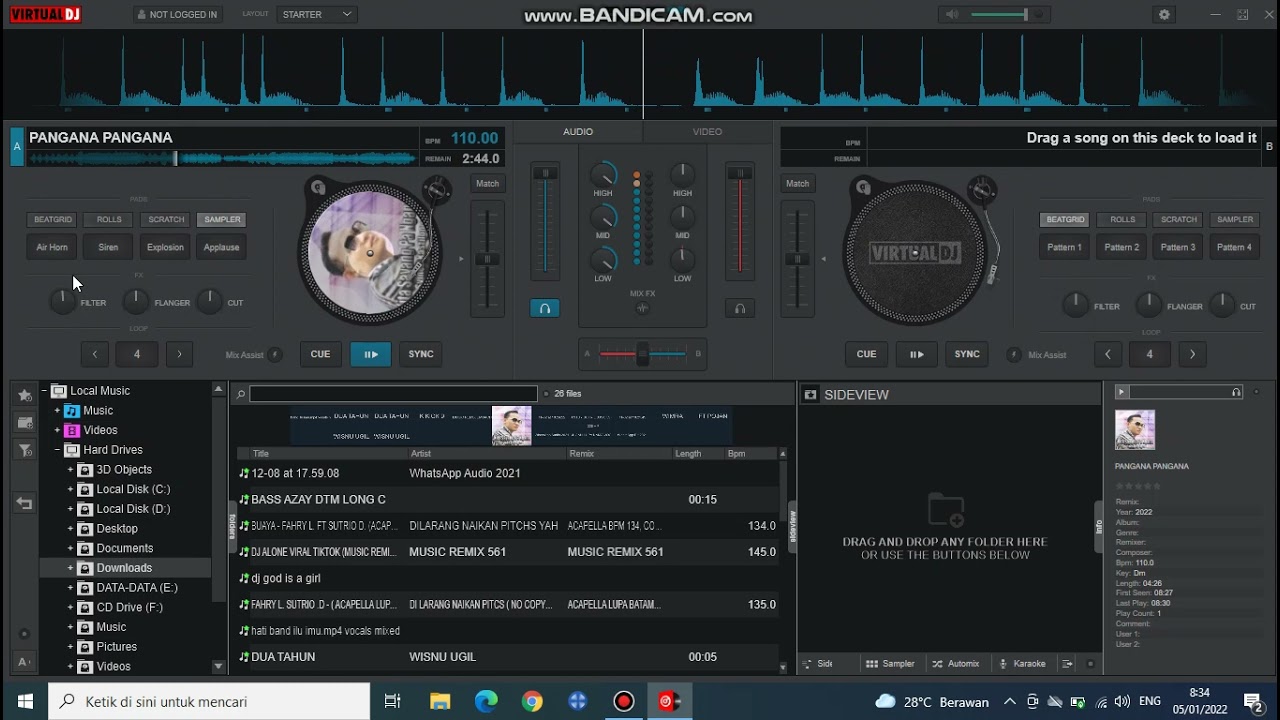Click the CUE button on deck A
This screenshot has height=720, width=1280.
[x=320, y=354]
